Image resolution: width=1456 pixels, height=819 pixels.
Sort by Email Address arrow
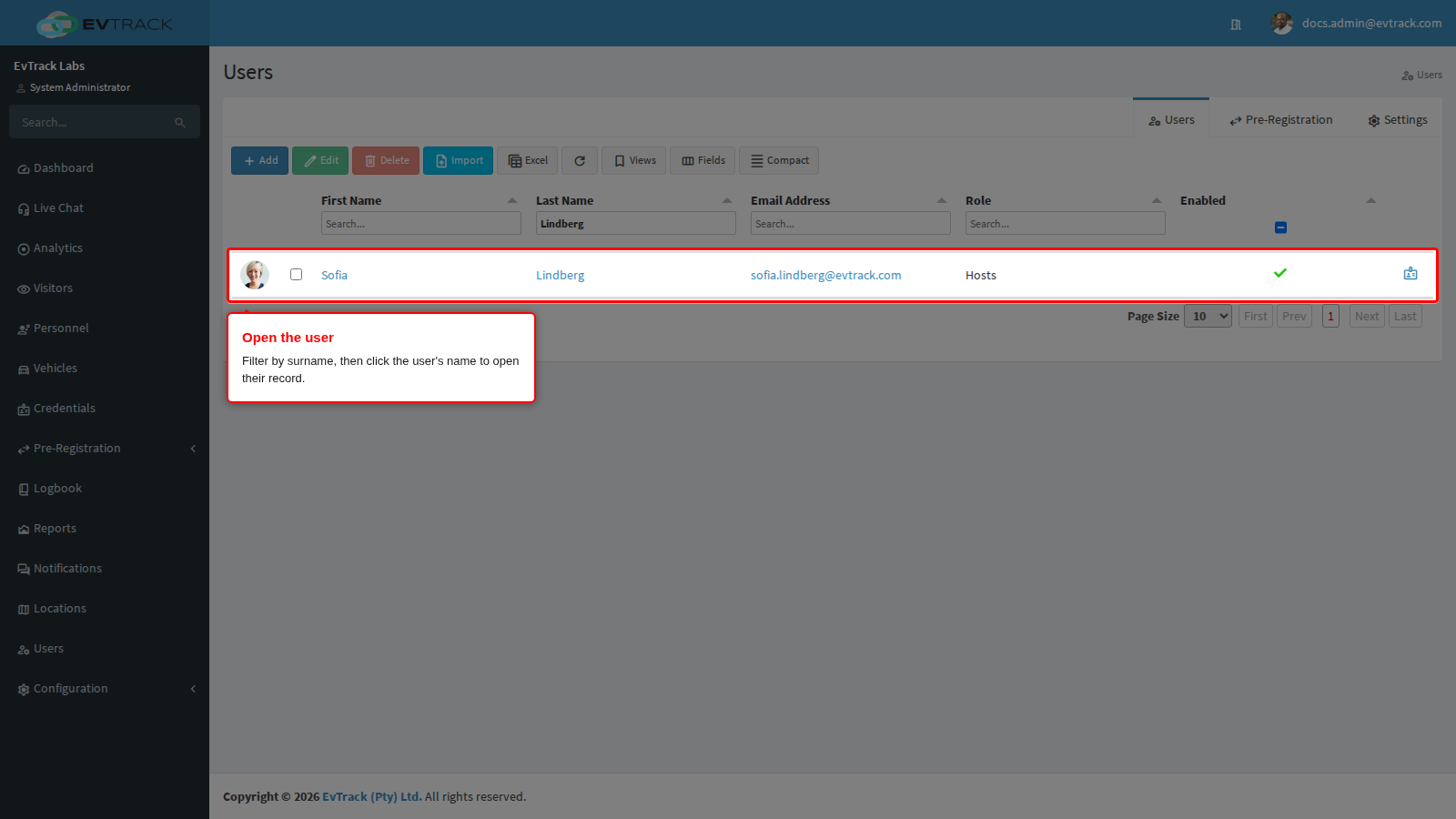click(942, 200)
